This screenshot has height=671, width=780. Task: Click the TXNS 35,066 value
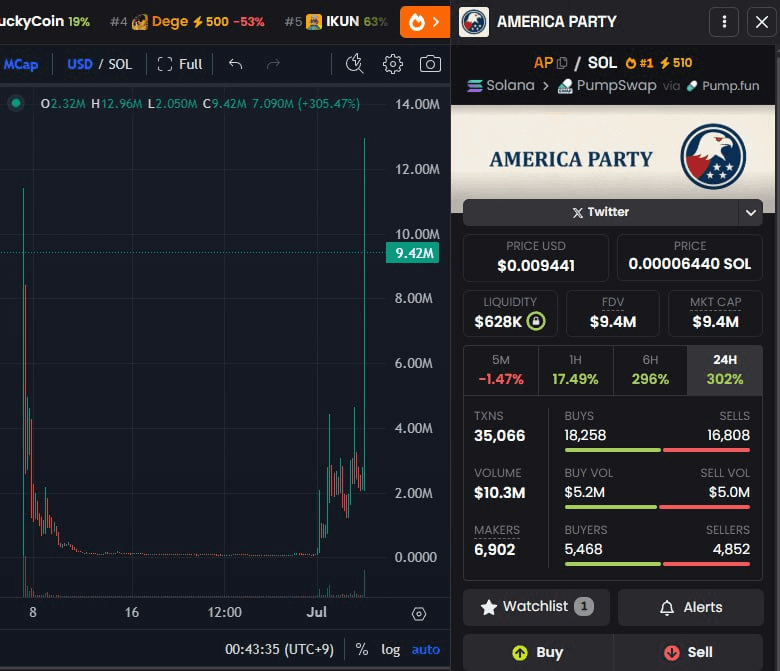tap(499, 436)
